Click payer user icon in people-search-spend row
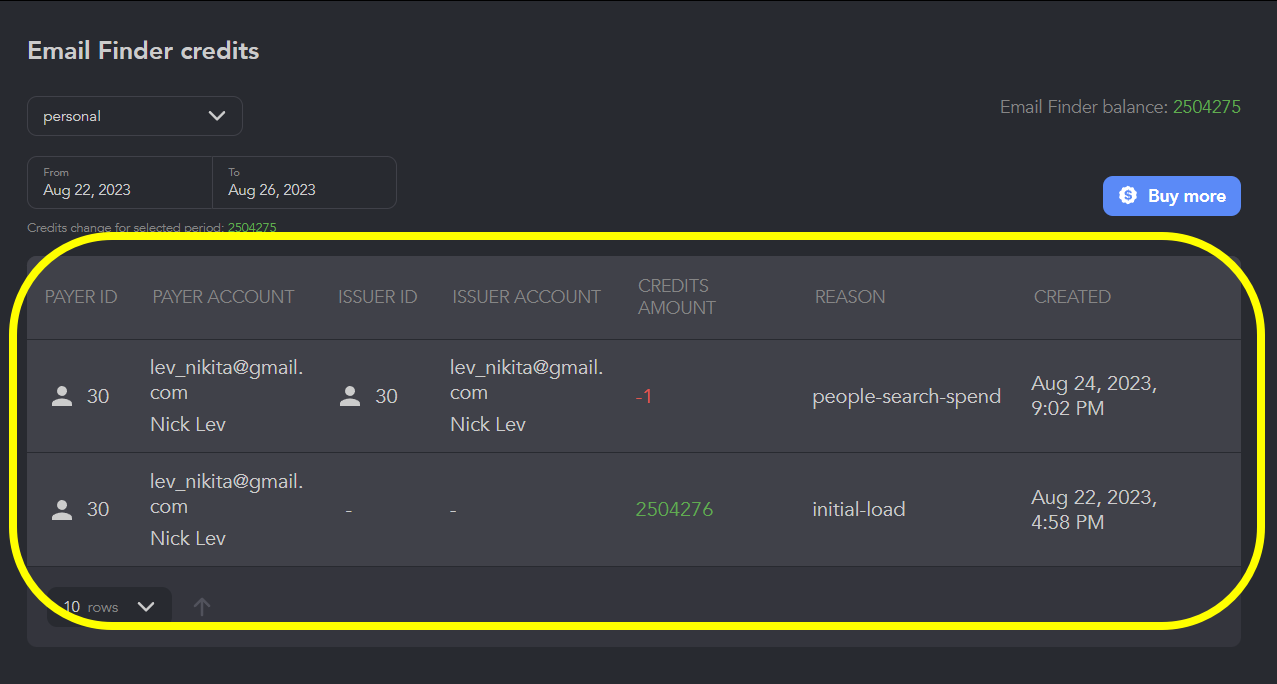Viewport: 1277px width, 684px height. click(x=62, y=396)
